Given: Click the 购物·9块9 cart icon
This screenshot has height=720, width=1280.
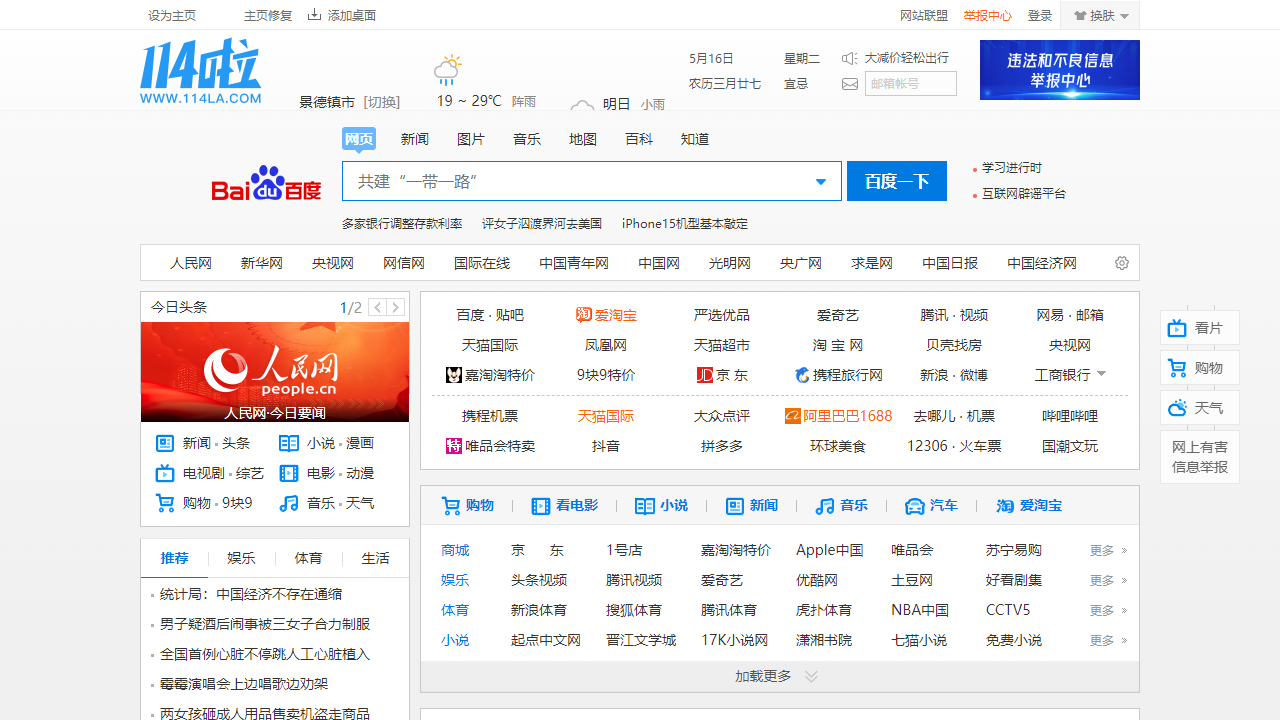Looking at the screenshot, I should [x=165, y=503].
